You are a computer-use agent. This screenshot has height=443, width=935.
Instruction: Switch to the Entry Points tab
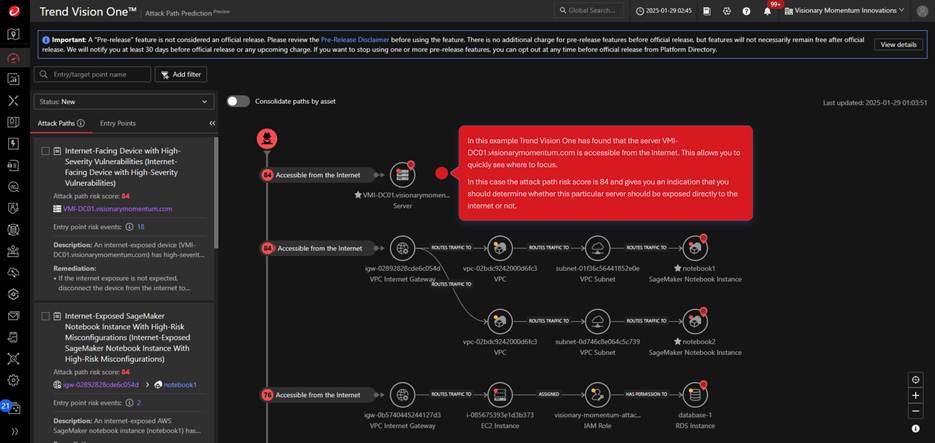click(x=118, y=123)
